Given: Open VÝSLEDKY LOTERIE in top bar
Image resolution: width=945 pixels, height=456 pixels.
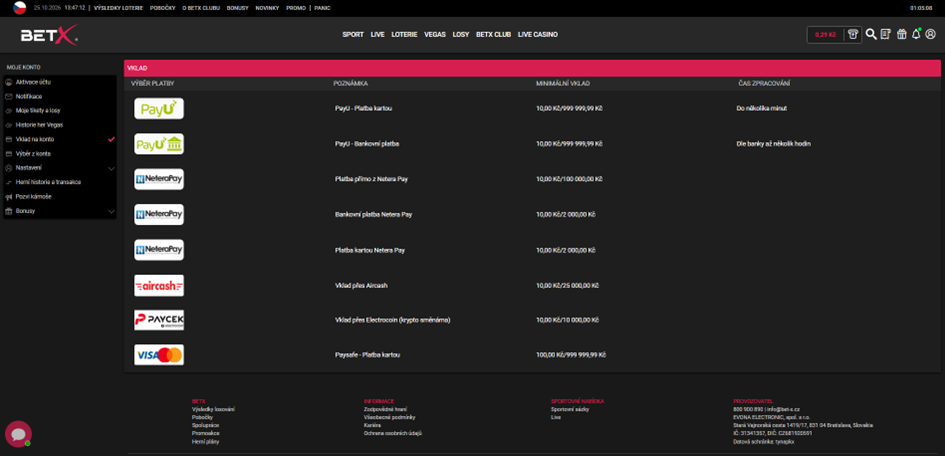Looking at the screenshot, I should click(119, 8).
